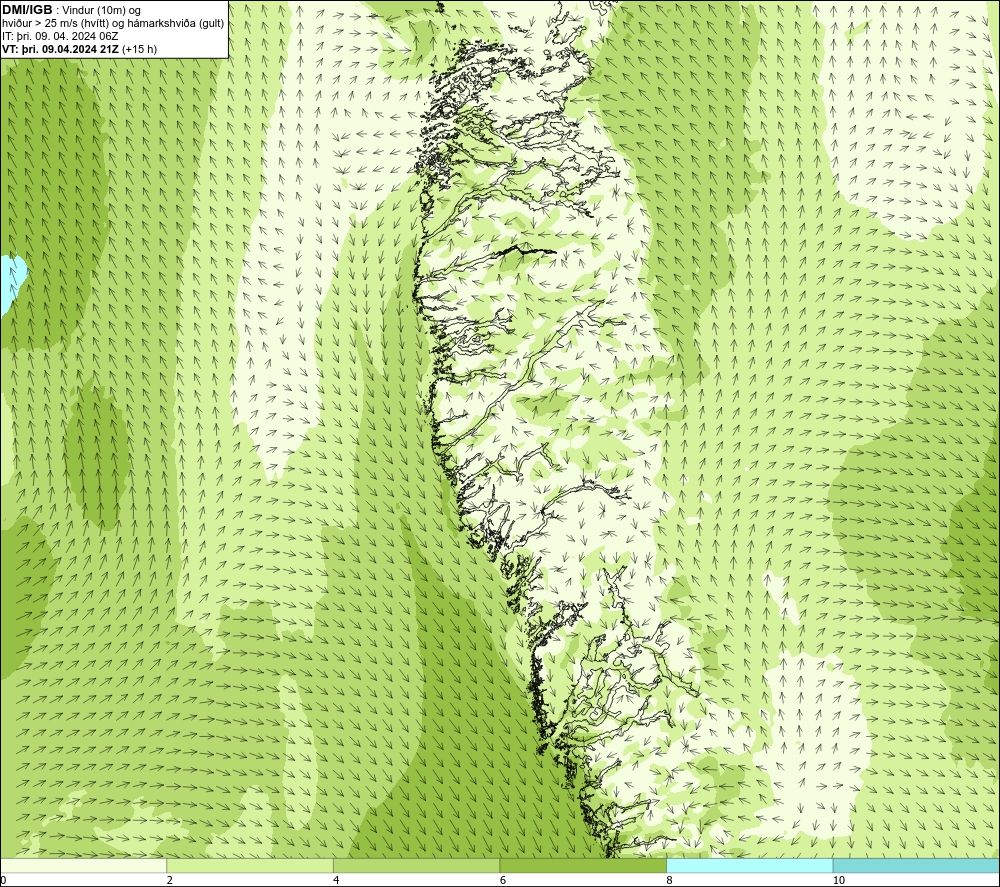Click the 'hviður > 25 m/s (hvítt)' legend text
This screenshot has height=887, width=1000.
[55, 24]
